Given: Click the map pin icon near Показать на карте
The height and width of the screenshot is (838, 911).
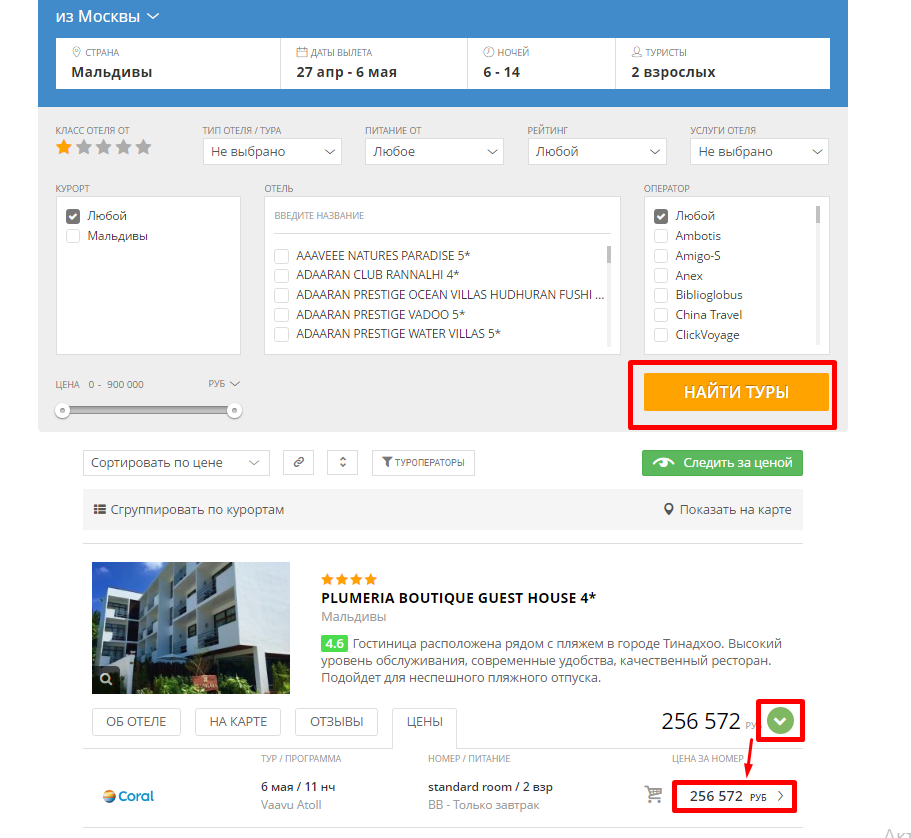Looking at the screenshot, I should 669,510.
